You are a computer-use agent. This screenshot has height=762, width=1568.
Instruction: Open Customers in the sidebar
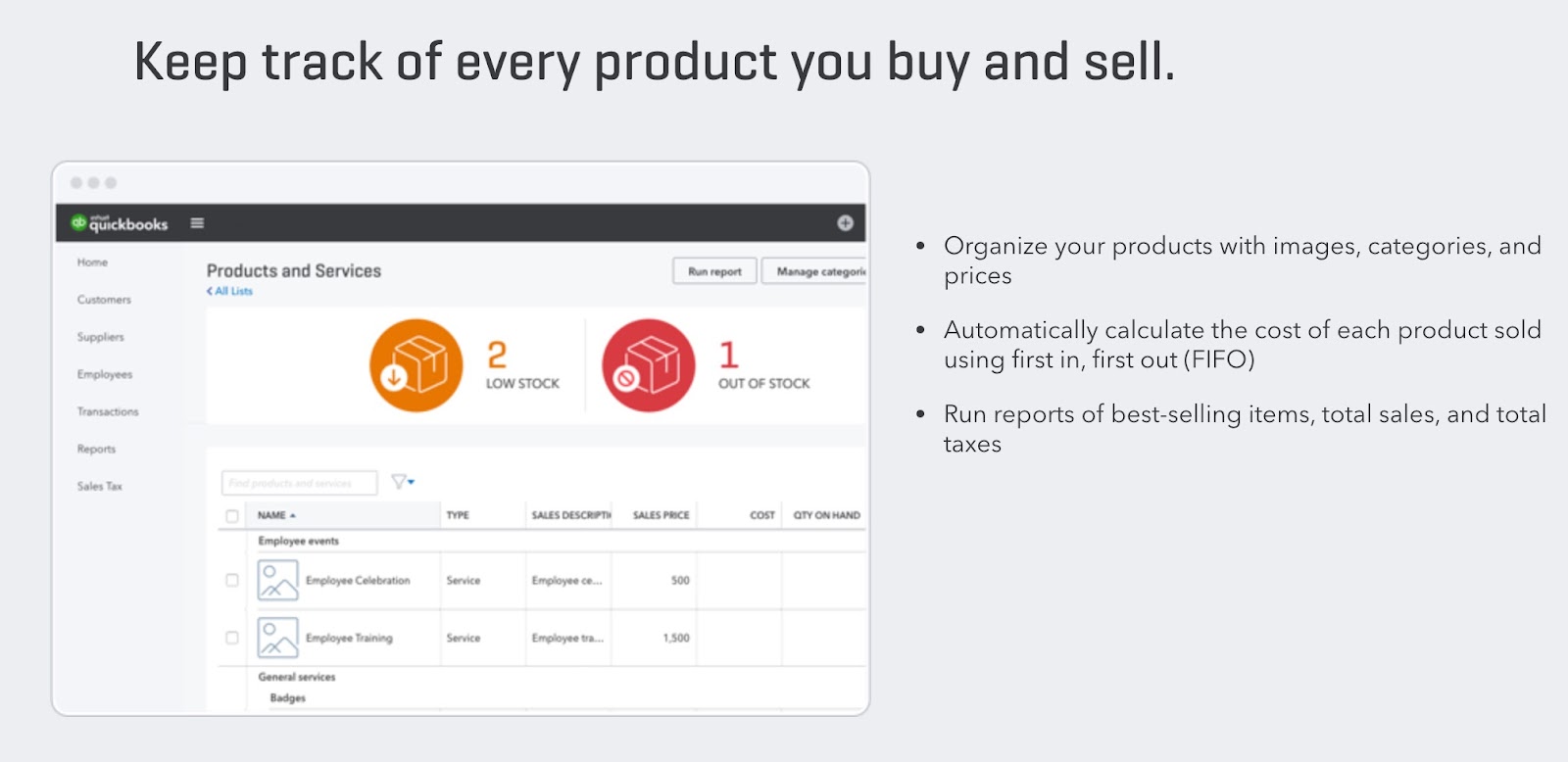[104, 300]
